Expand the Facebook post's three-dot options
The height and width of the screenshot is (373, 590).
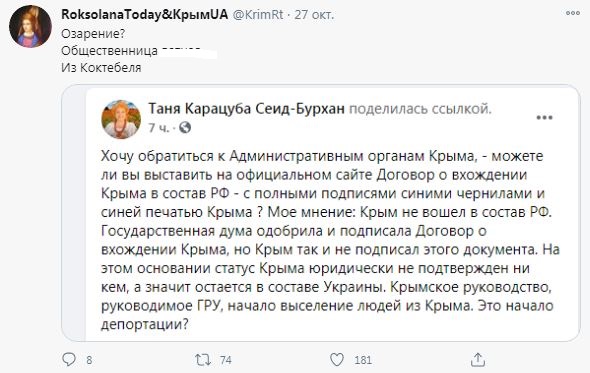pos(544,117)
